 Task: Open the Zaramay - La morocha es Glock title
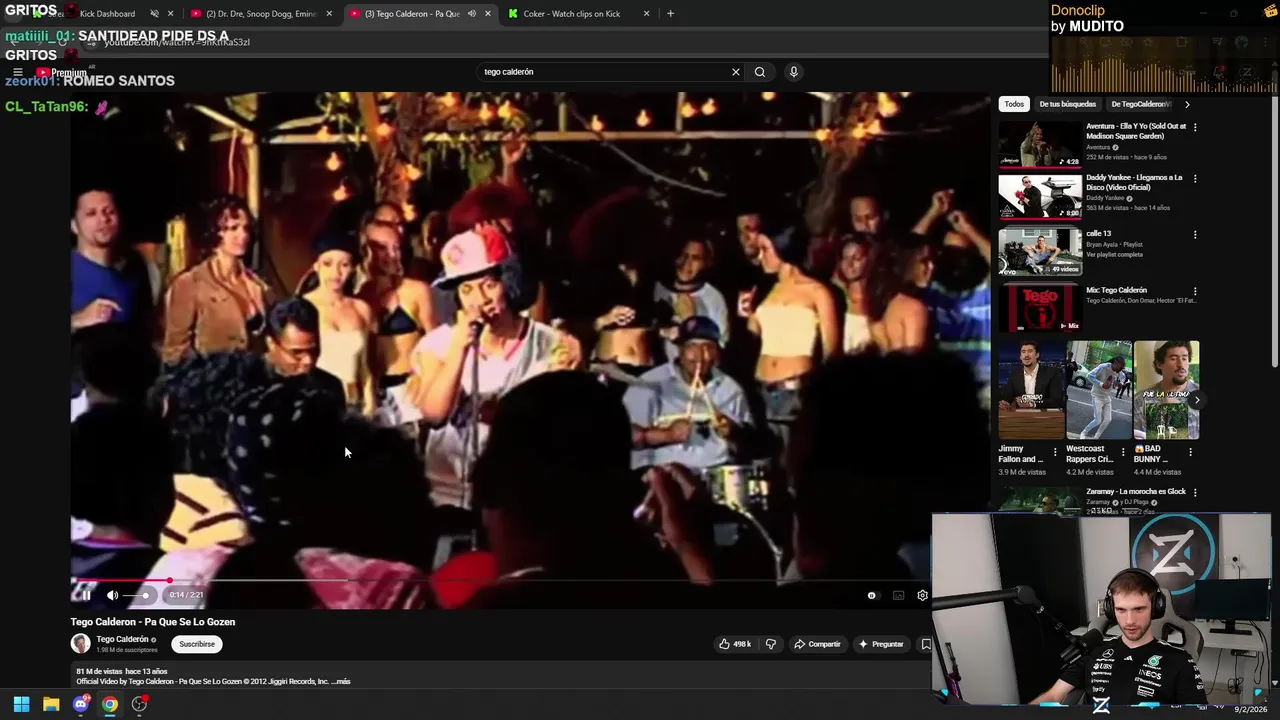[1136, 492]
